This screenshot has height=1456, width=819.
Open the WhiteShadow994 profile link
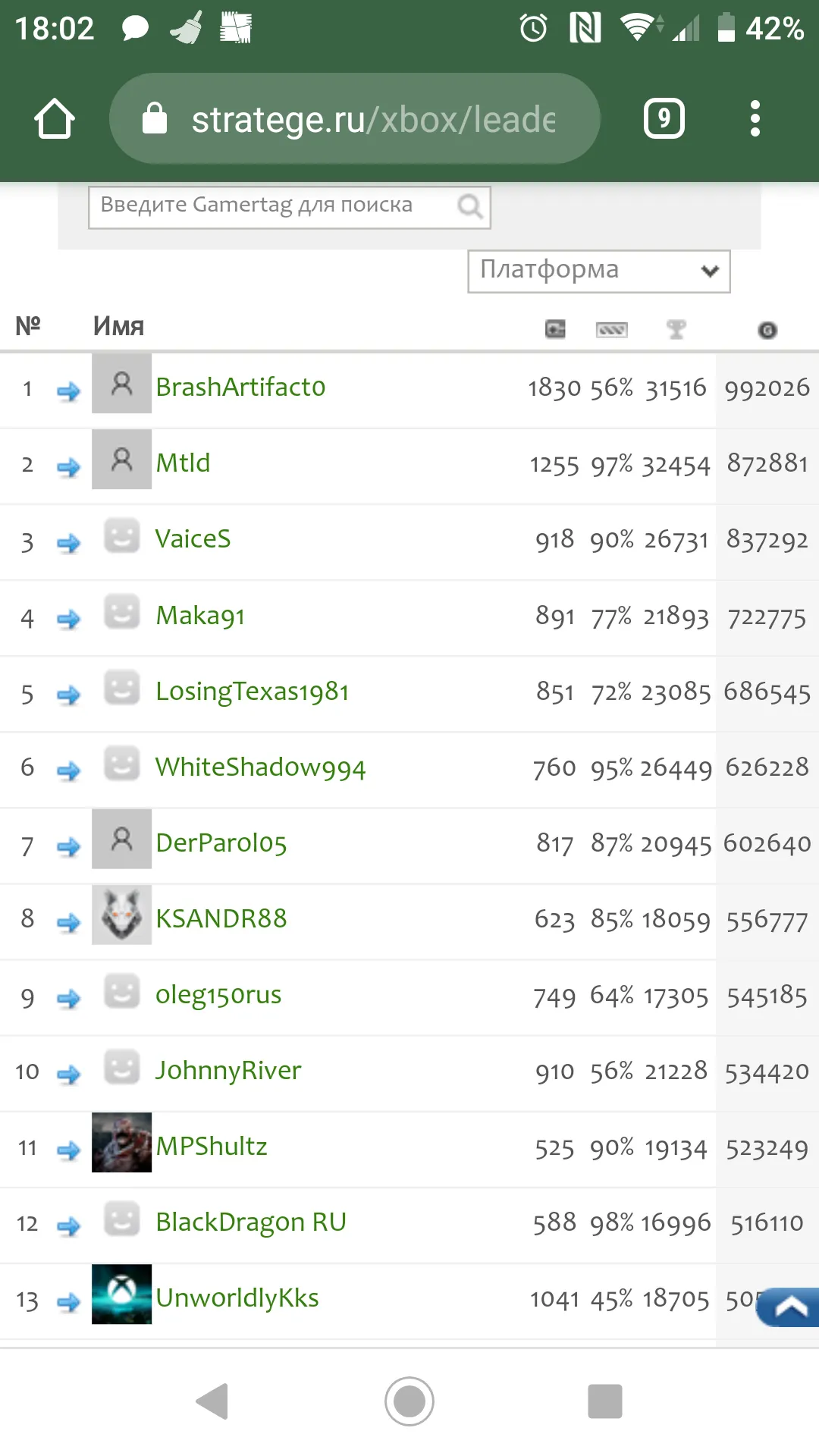[x=260, y=767]
